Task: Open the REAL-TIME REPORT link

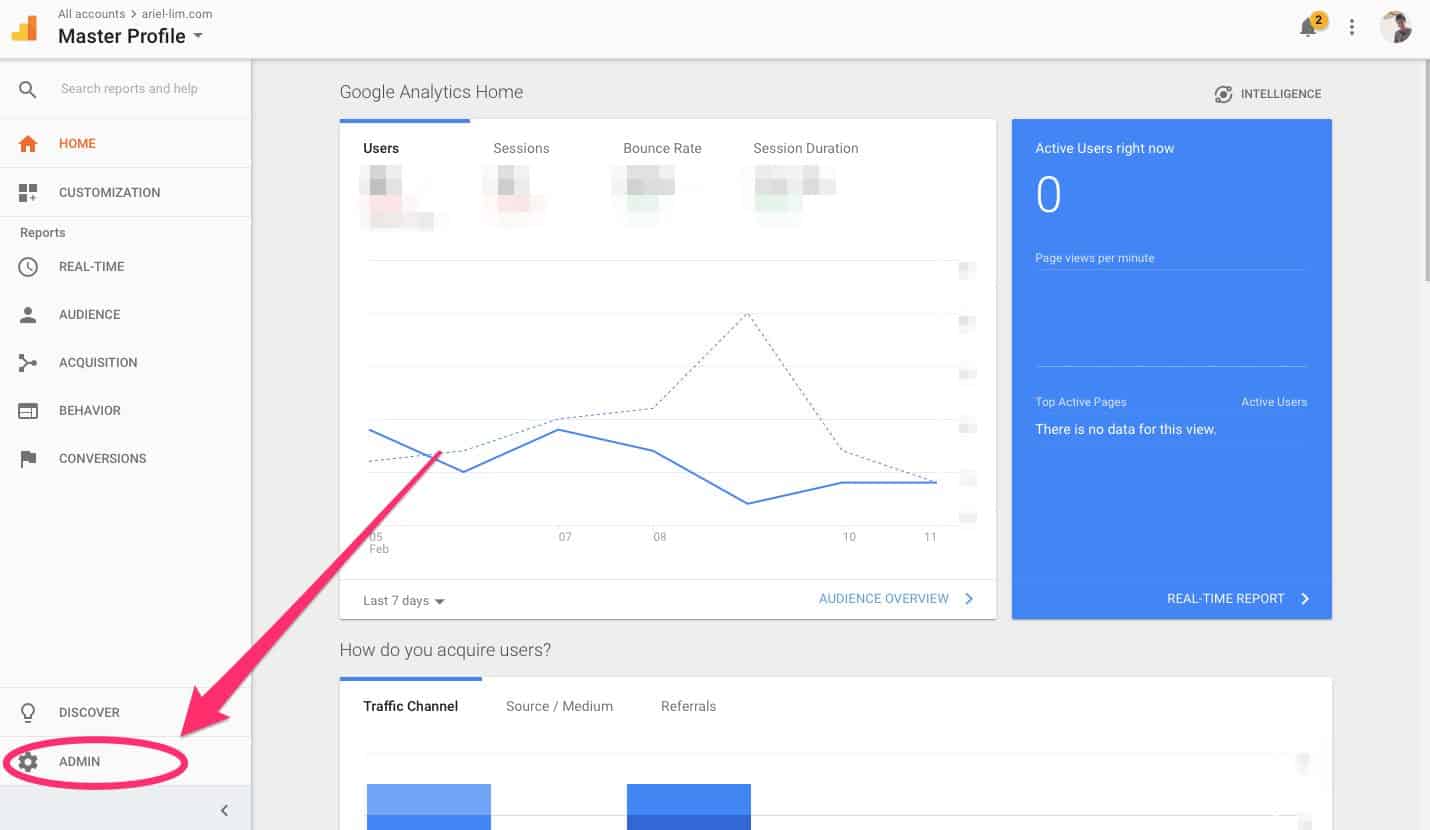Action: click(x=1225, y=599)
